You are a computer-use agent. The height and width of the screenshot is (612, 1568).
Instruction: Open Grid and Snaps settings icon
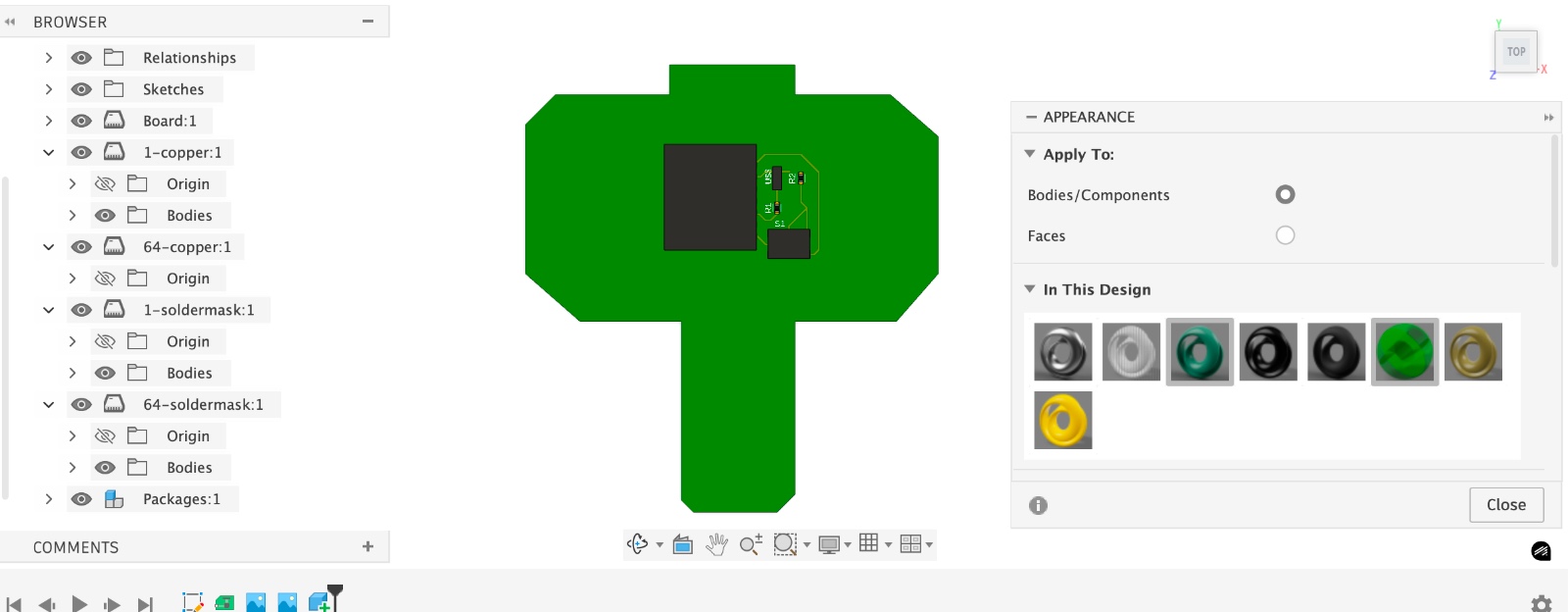click(868, 543)
